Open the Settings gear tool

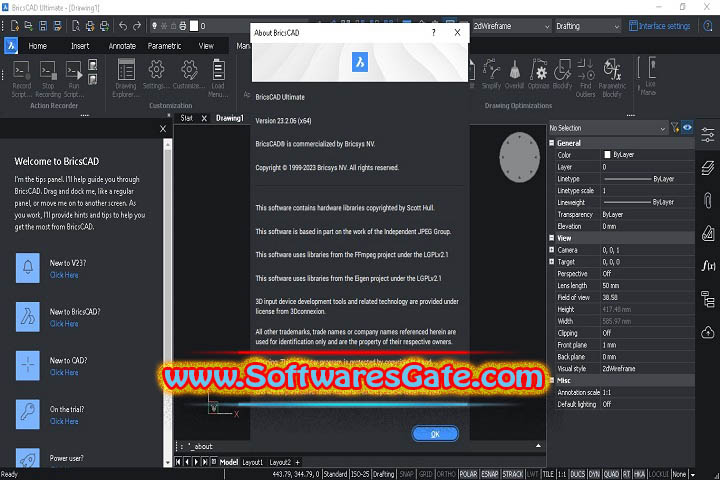click(x=156, y=74)
